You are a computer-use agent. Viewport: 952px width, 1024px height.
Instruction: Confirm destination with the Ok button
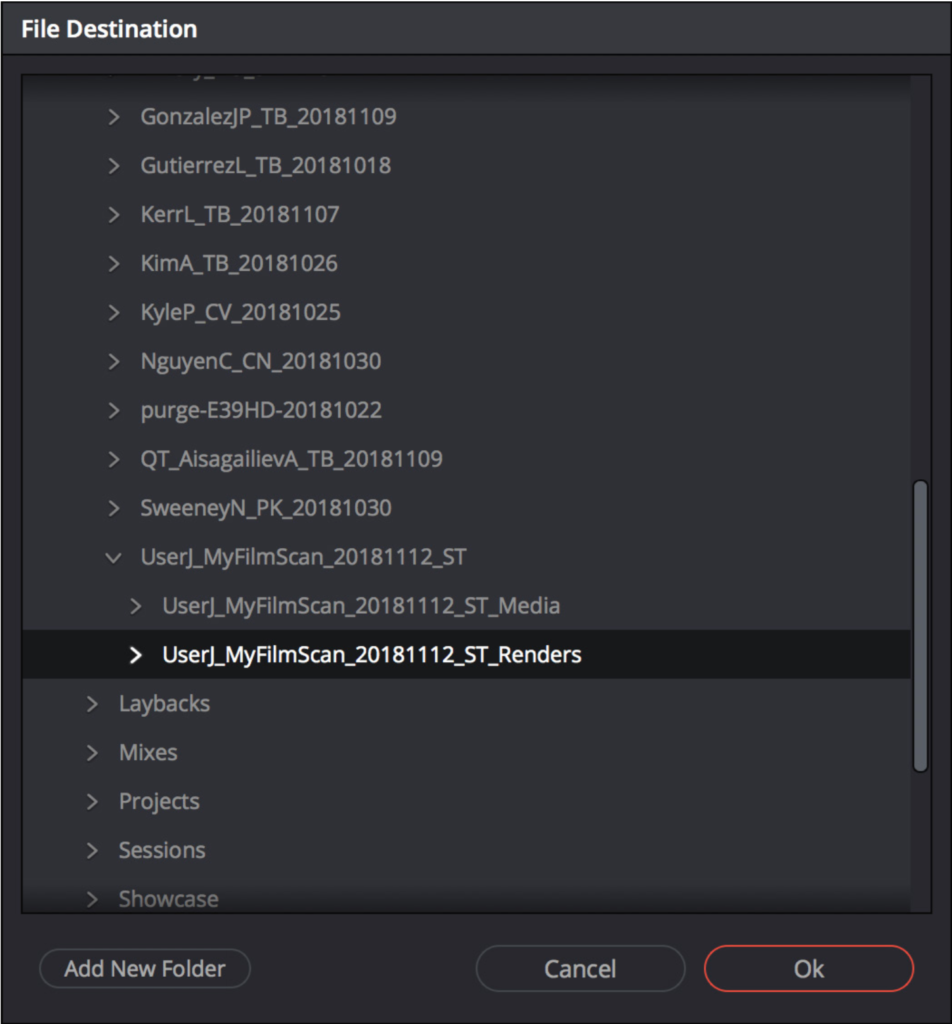[x=809, y=968]
